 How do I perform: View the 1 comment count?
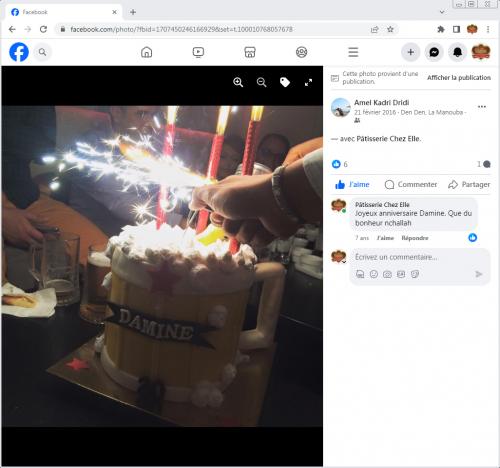(484, 164)
